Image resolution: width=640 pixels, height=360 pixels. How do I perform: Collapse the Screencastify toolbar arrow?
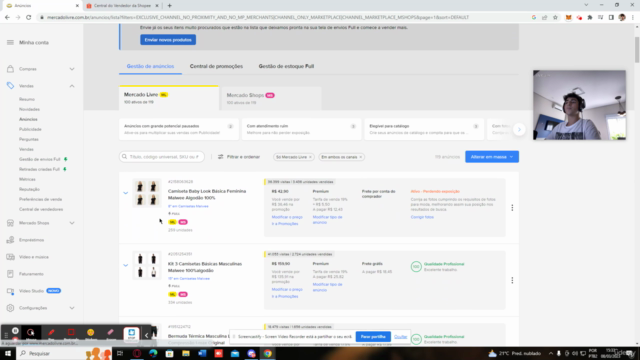coord(146,335)
